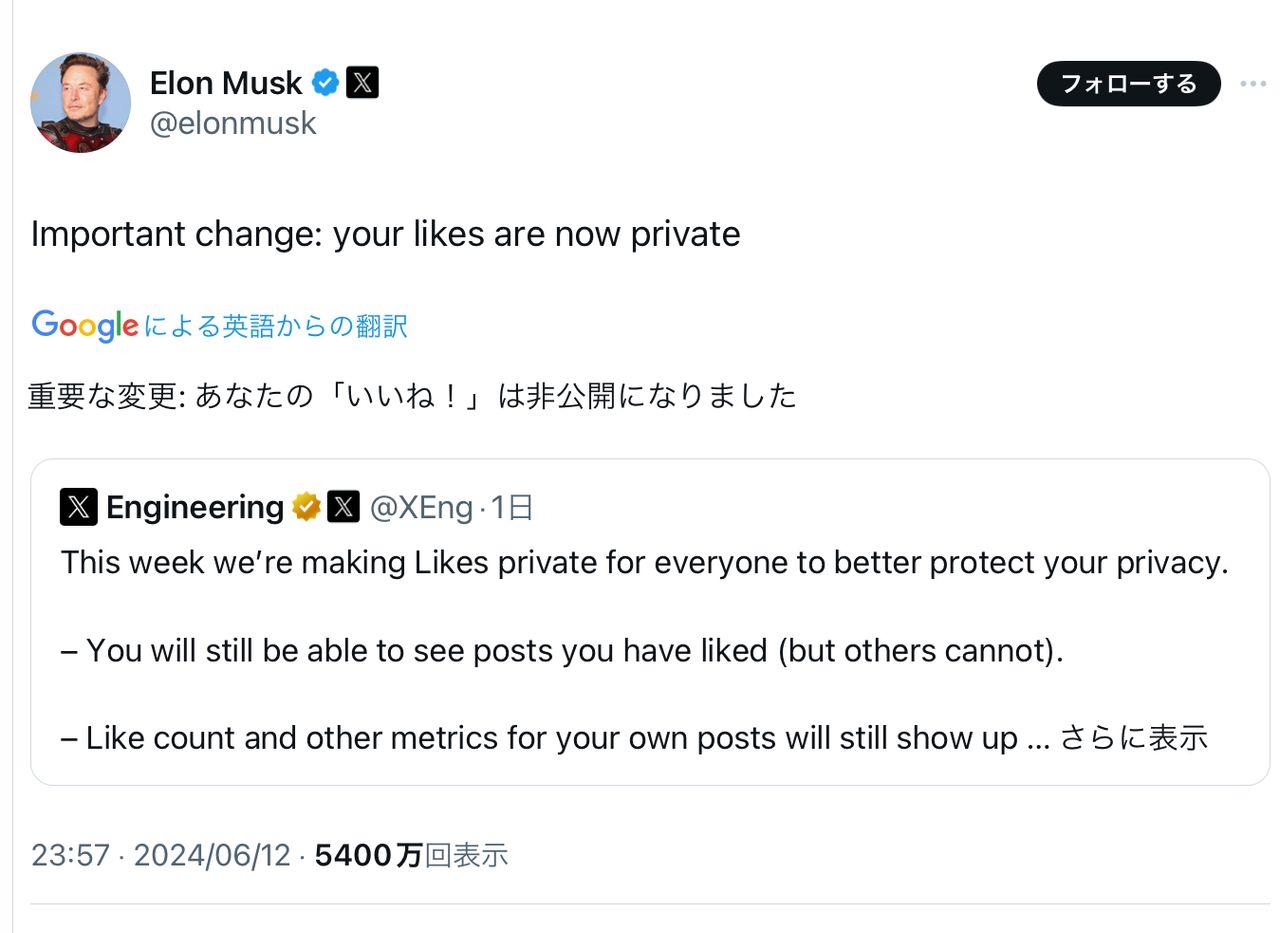This screenshot has height=933, width=1280.
Task: Select the tweet text about likes being private
Action: coord(385,233)
